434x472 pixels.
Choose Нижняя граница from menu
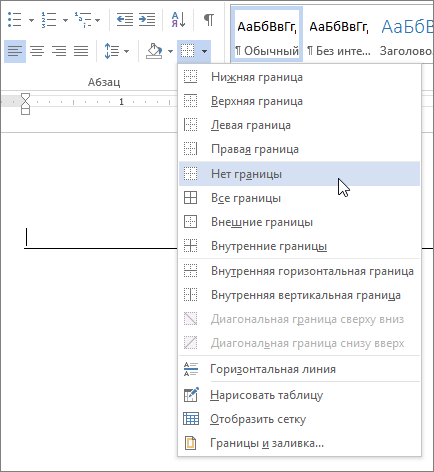[299, 77]
